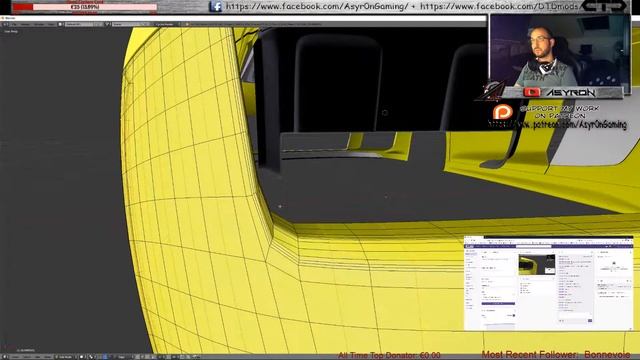Click the info editor type icon at top-left

6,24
